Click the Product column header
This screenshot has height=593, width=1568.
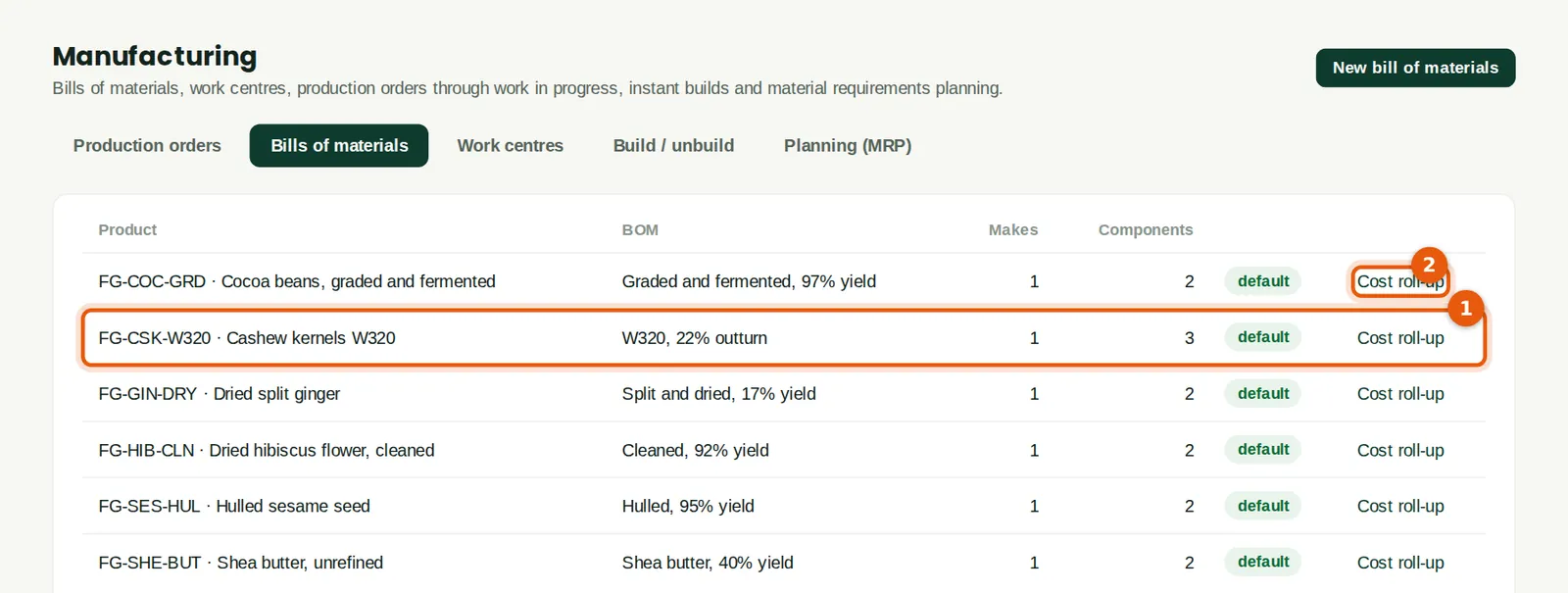point(127,229)
